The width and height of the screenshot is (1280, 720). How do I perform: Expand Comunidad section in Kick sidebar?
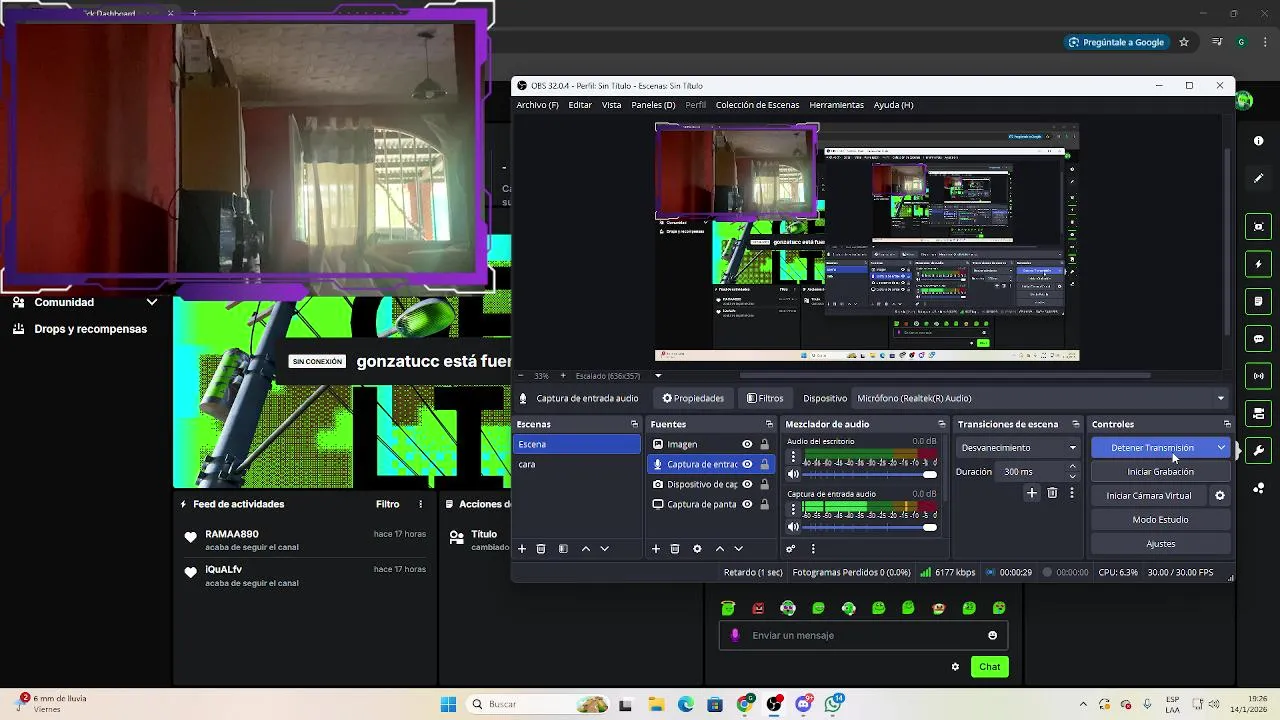(152, 302)
